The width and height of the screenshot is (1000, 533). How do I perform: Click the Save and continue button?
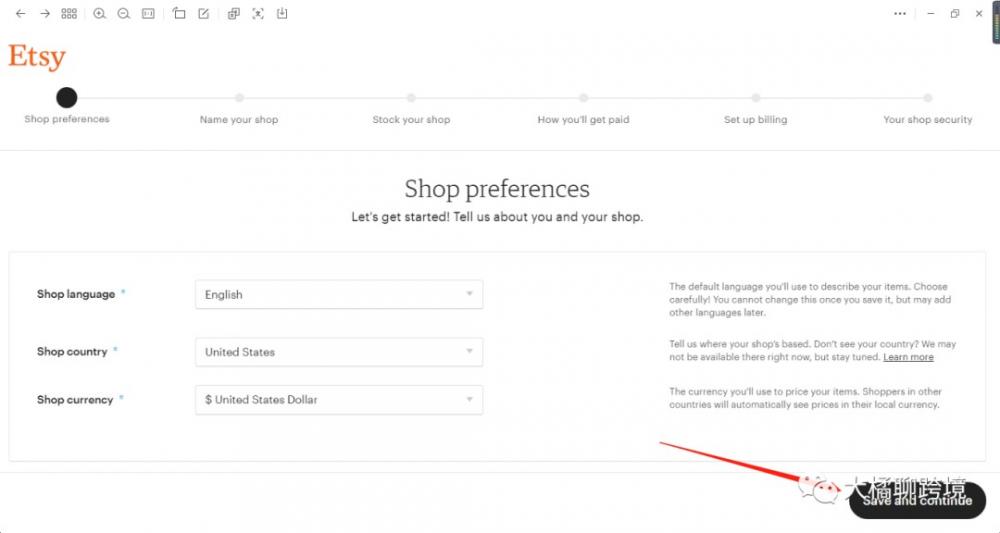pos(917,500)
